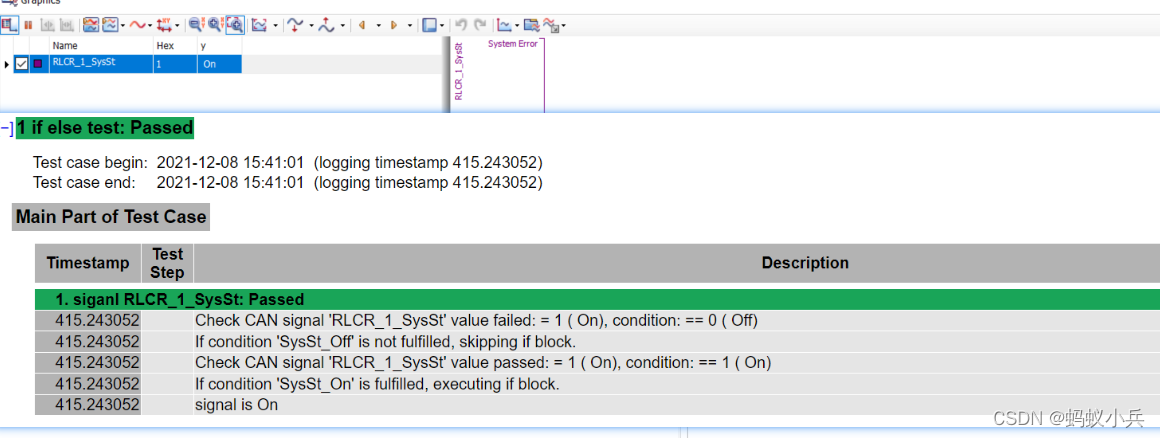Shift the signal curve downward
Screen dimensions: 1160x438
pyautogui.click(x=295, y=25)
